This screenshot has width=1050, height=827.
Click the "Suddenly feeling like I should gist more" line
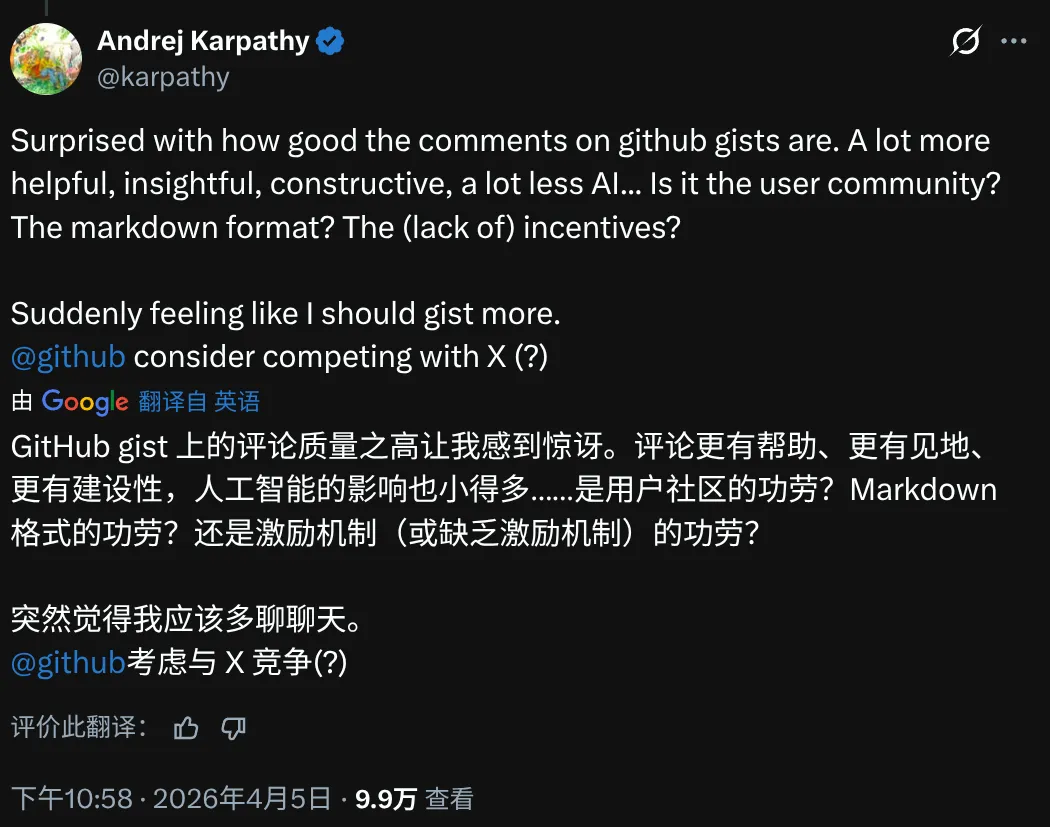click(x=285, y=314)
